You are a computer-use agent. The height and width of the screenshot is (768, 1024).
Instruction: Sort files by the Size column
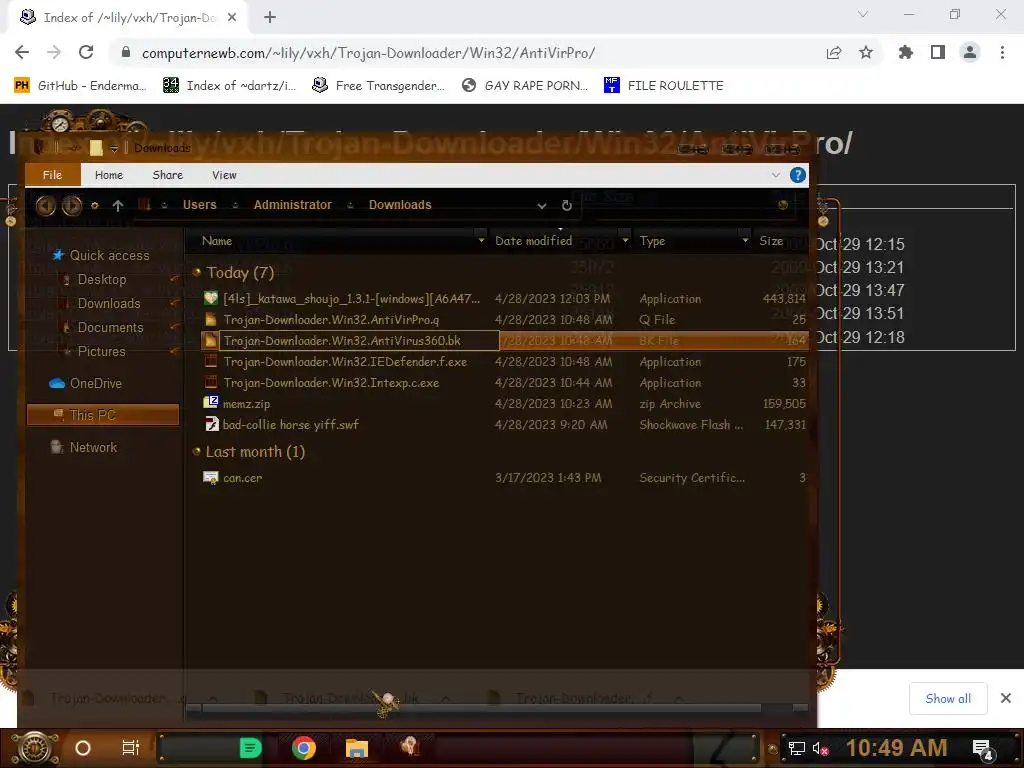click(x=771, y=241)
